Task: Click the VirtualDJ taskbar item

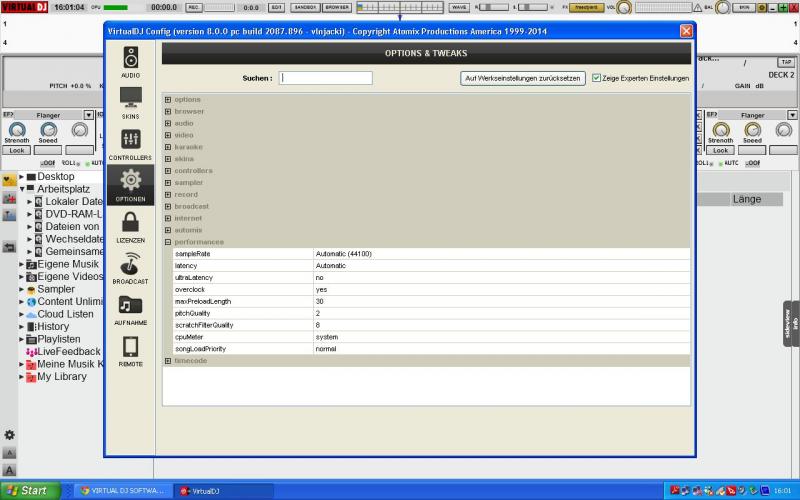Action: [x=222, y=491]
